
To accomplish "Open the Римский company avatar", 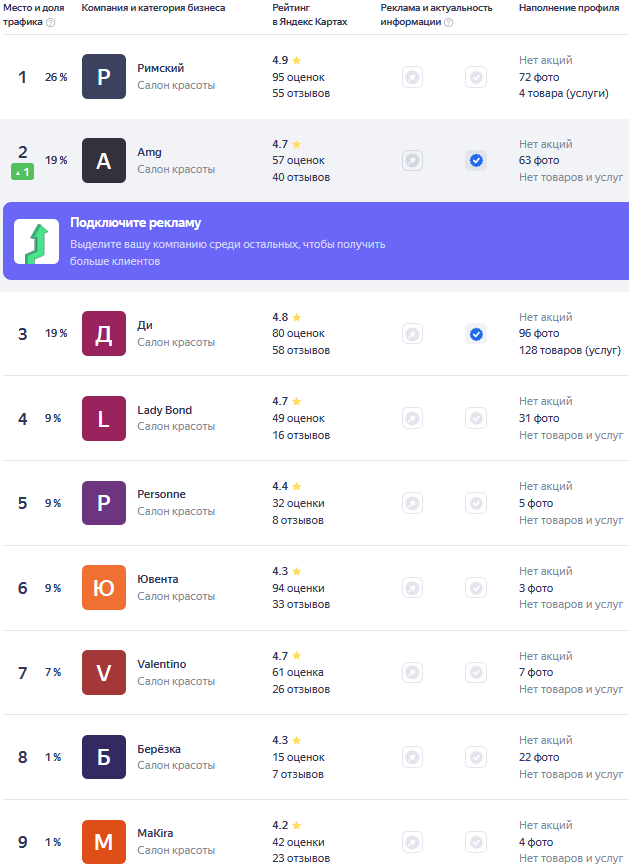I will coord(104,77).
